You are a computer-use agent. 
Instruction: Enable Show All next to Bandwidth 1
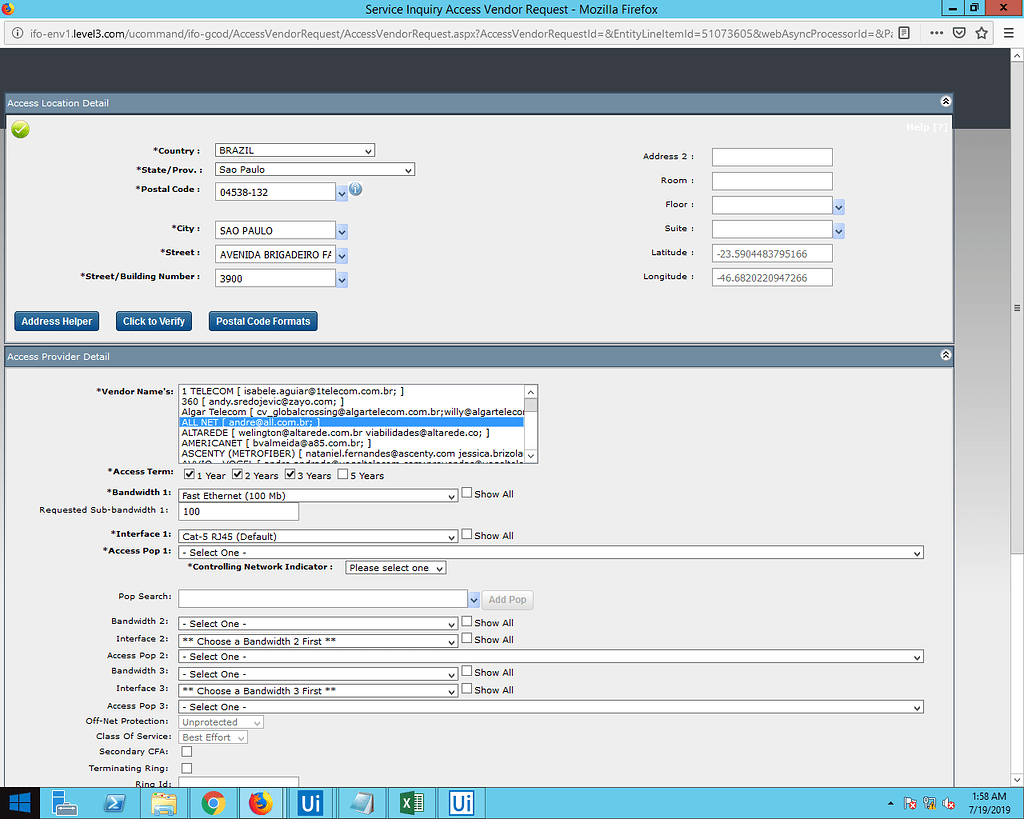click(x=466, y=491)
